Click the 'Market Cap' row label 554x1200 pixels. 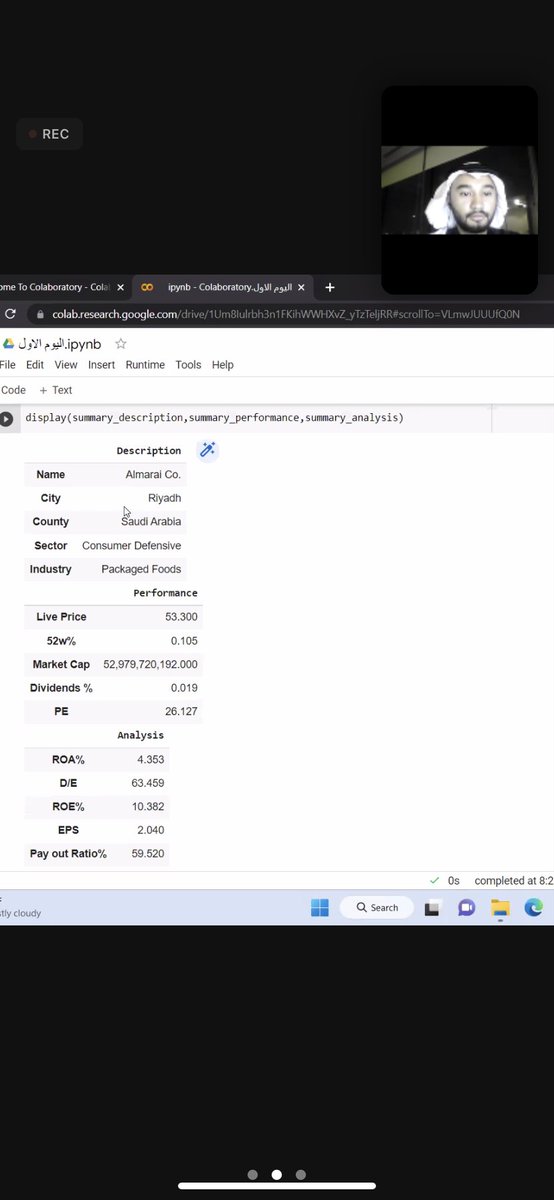click(61, 665)
